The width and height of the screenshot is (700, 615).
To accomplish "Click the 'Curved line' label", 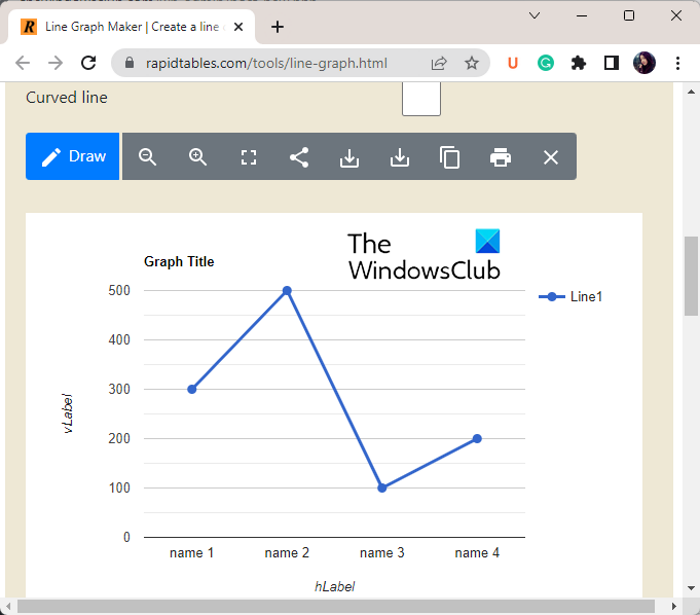I will pos(67,97).
